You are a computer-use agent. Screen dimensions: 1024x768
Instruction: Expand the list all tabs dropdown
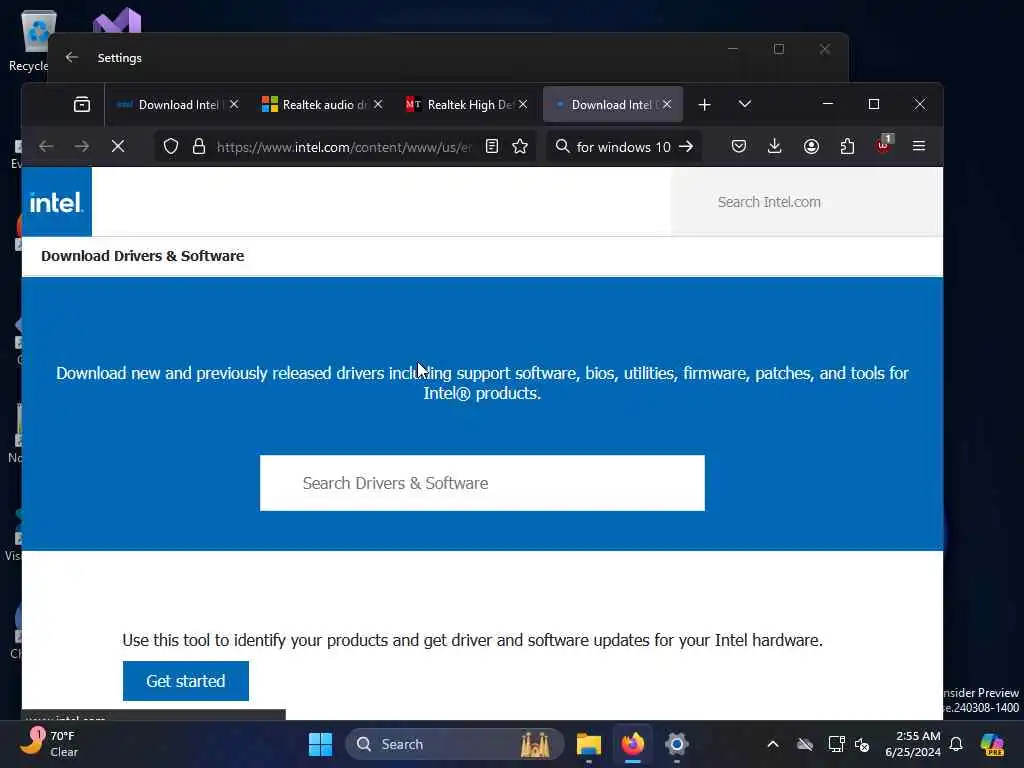click(x=744, y=104)
